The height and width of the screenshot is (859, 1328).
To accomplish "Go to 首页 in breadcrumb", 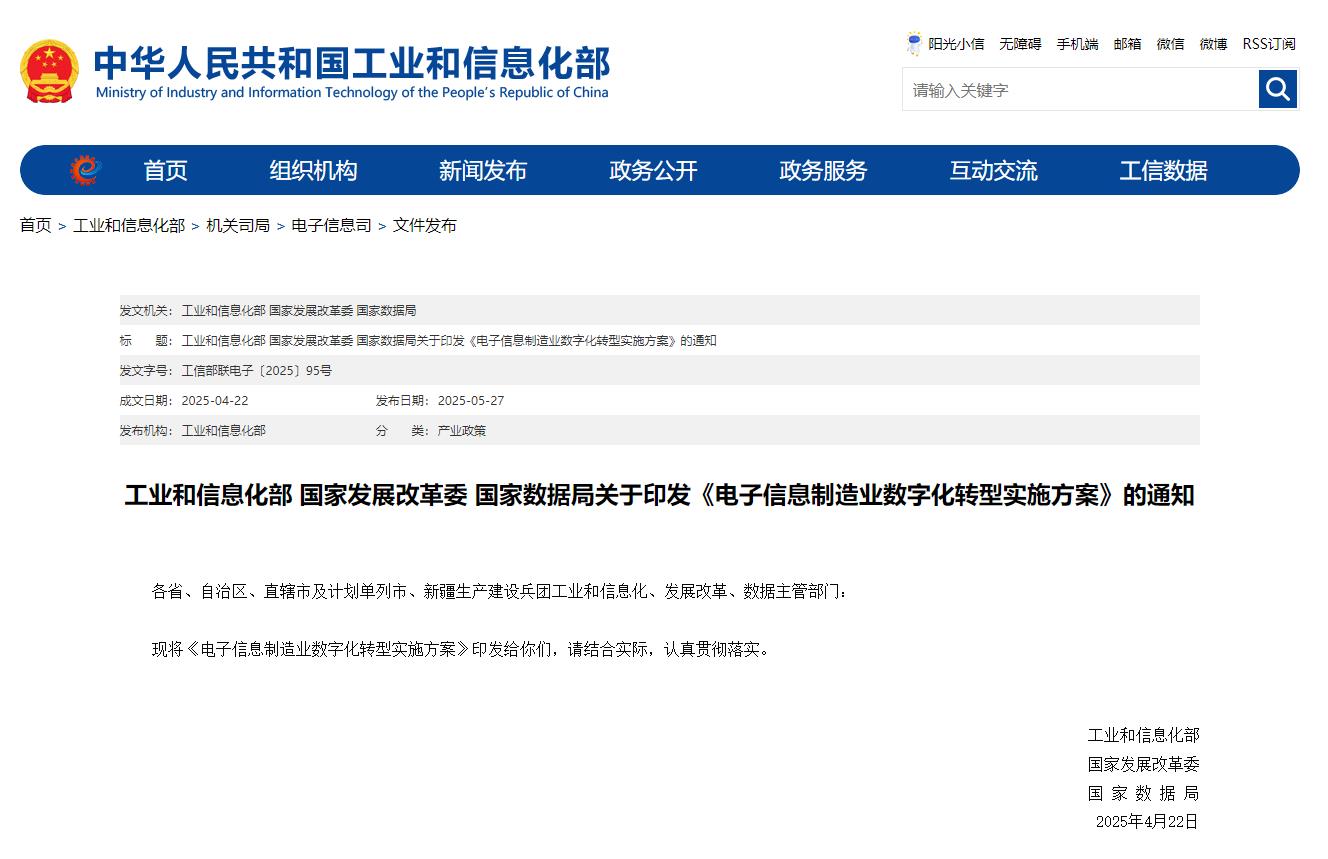I will pyautogui.click(x=35, y=226).
